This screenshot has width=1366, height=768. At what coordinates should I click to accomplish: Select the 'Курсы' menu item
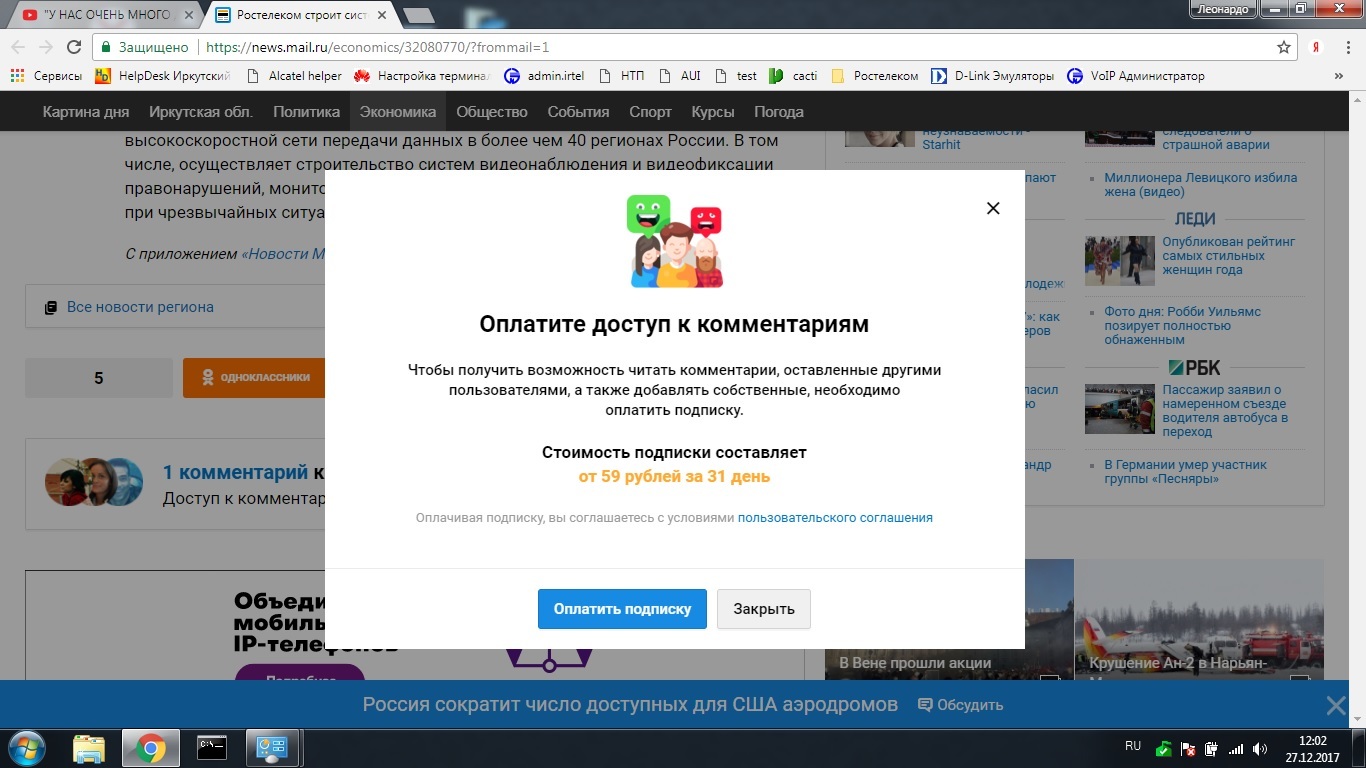pos(713,112)
